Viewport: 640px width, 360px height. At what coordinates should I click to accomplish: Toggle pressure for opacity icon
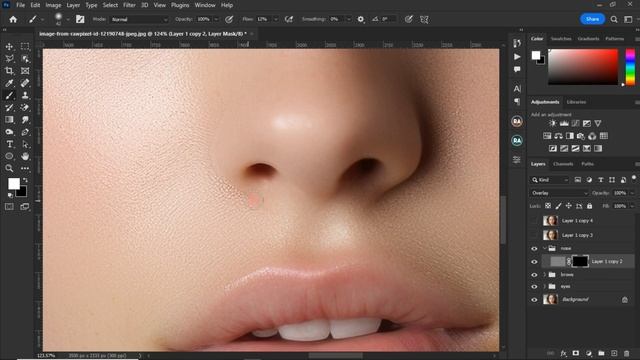tap(229, 19)
